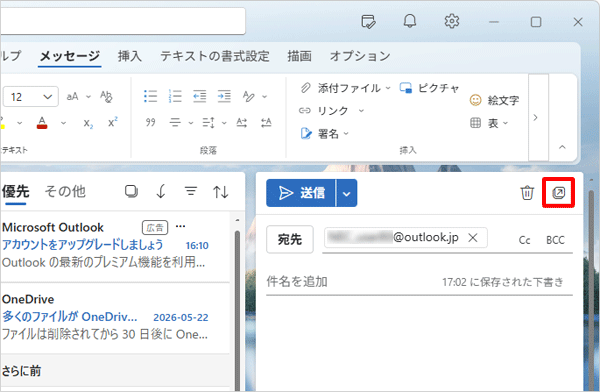Click the quote icon
Image resolution: width=600 pixels, height=392 pixels.
coord(150,122)
